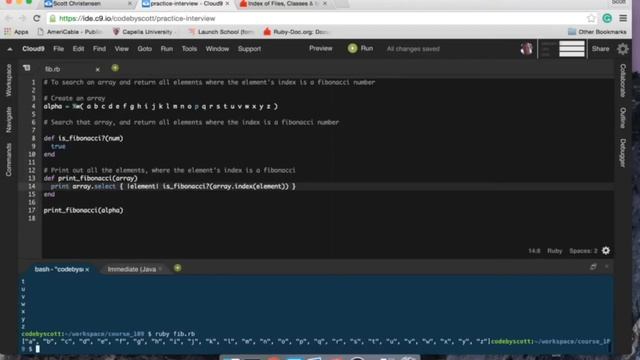Image resolution: width=640 pixels, height=360 pixels.
Task: Close the console panel
Action: tap(607, 267)
